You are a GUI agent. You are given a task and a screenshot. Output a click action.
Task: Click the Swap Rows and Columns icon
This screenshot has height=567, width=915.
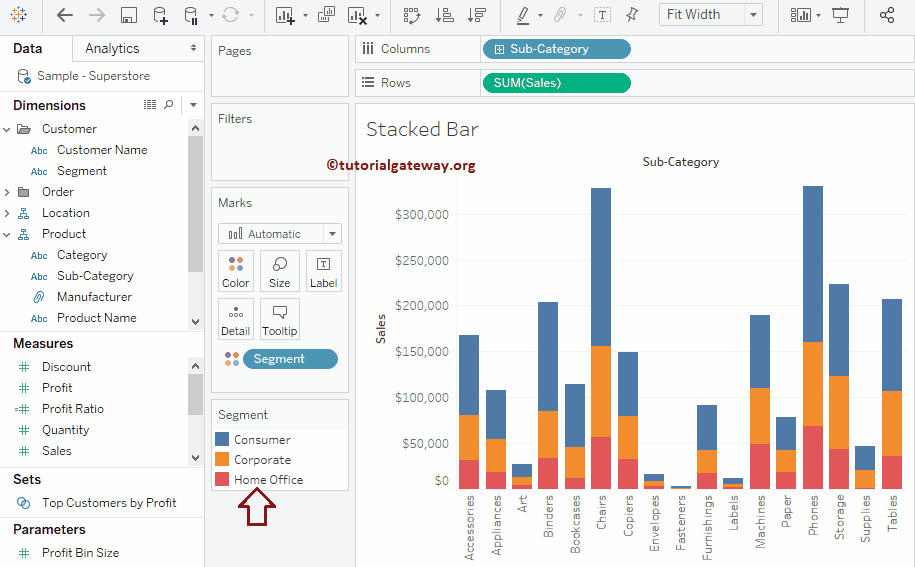(x=411, y=15)
